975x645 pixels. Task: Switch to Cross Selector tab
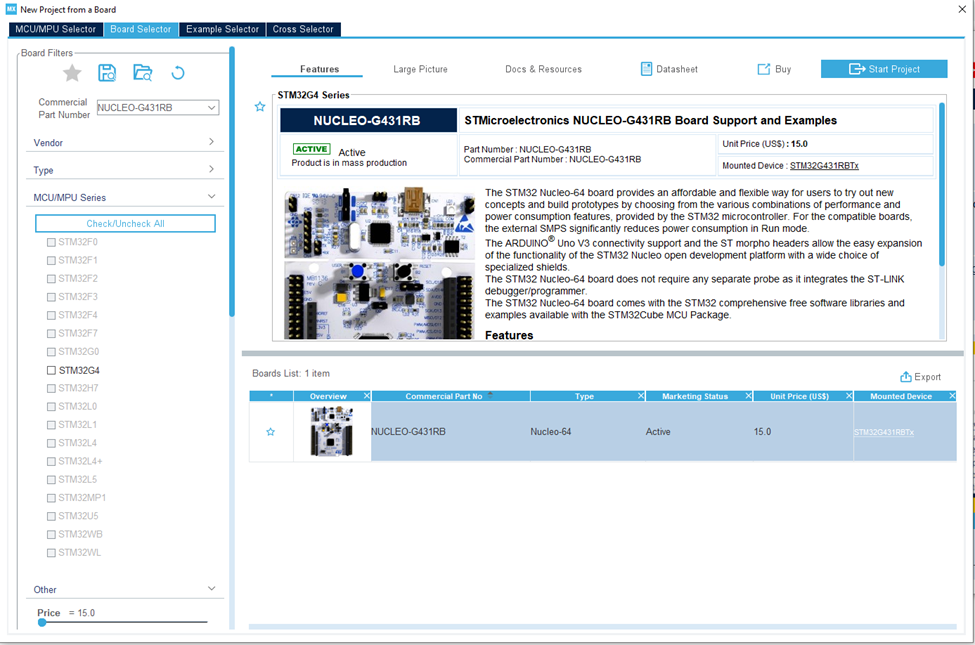[303, 29]
